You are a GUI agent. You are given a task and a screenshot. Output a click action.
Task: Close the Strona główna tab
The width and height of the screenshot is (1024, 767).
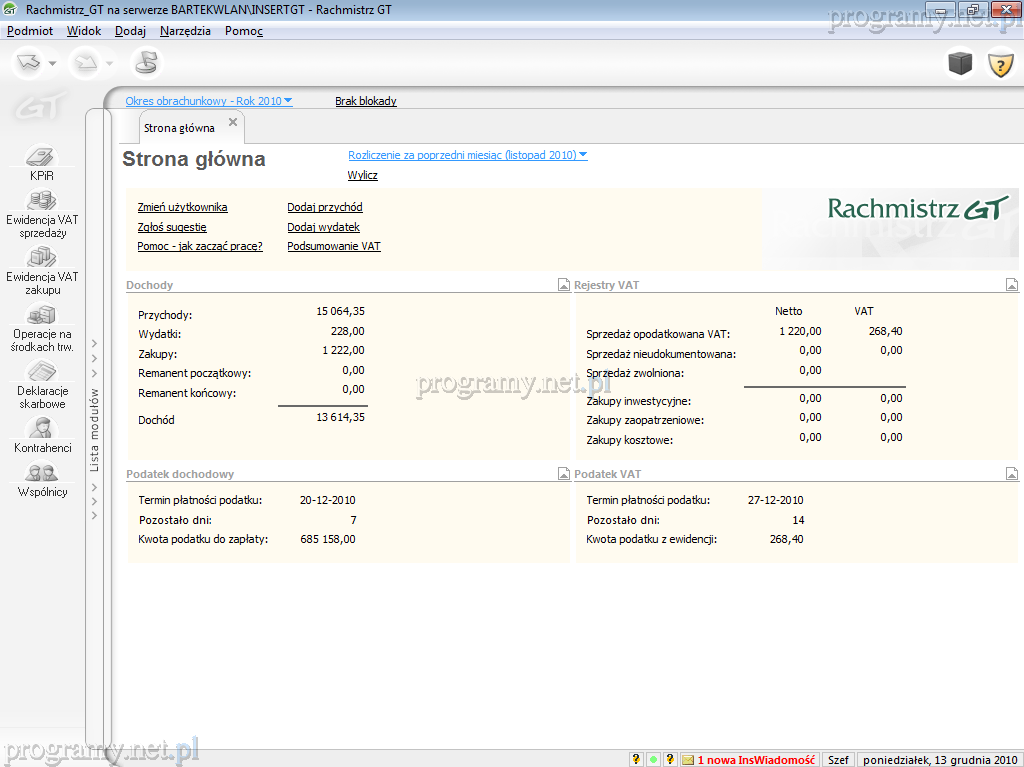tap(233, 122)
